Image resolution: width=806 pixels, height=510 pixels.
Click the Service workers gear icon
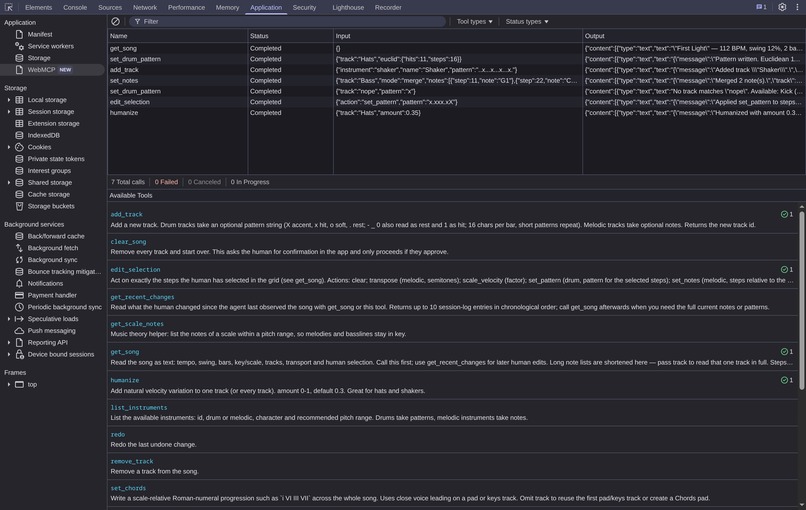tap(19, 46)
